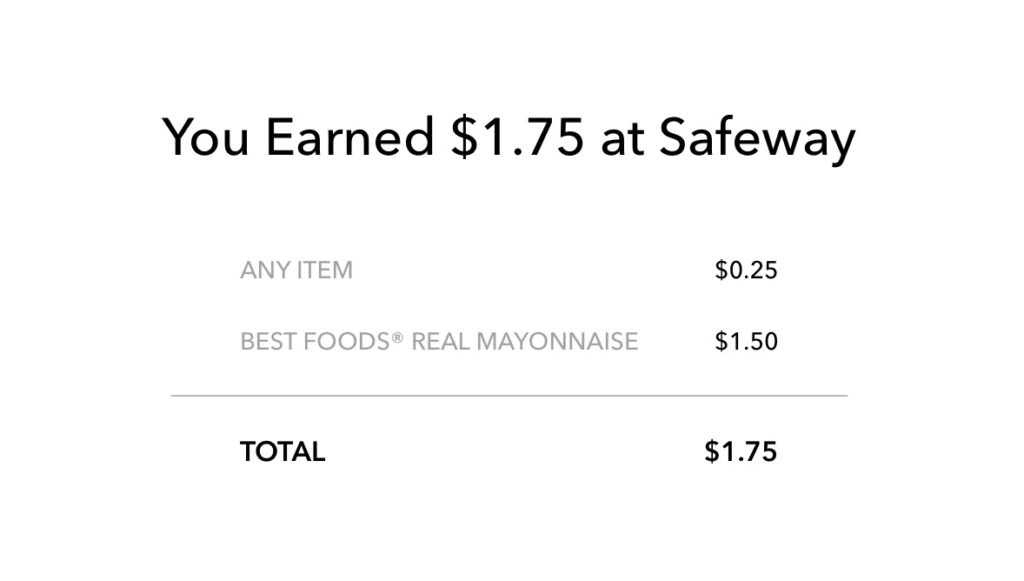Select the word "FOODS" in product name
This screenshot has width=1024, height=581.
347,341
